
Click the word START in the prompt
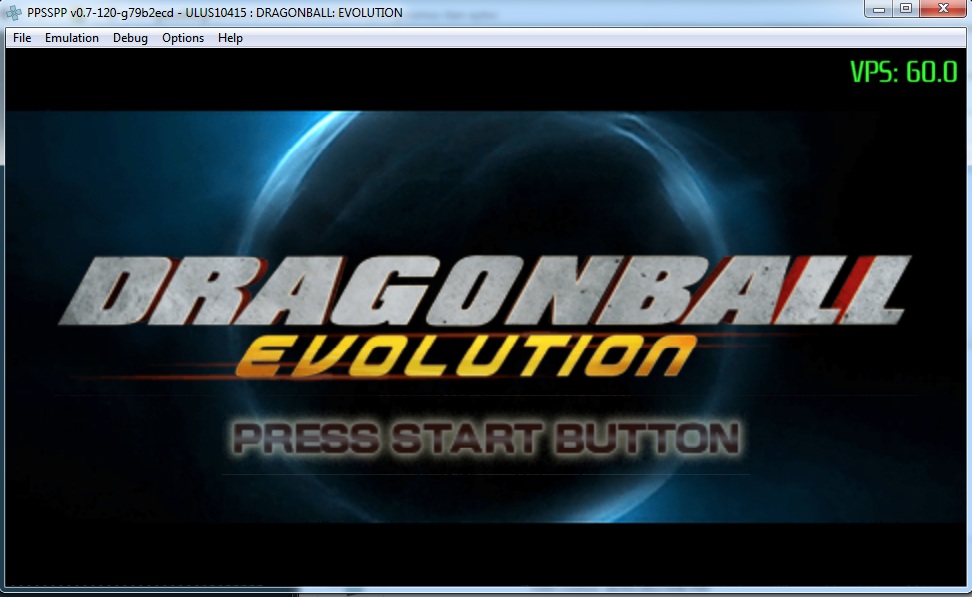466,438
